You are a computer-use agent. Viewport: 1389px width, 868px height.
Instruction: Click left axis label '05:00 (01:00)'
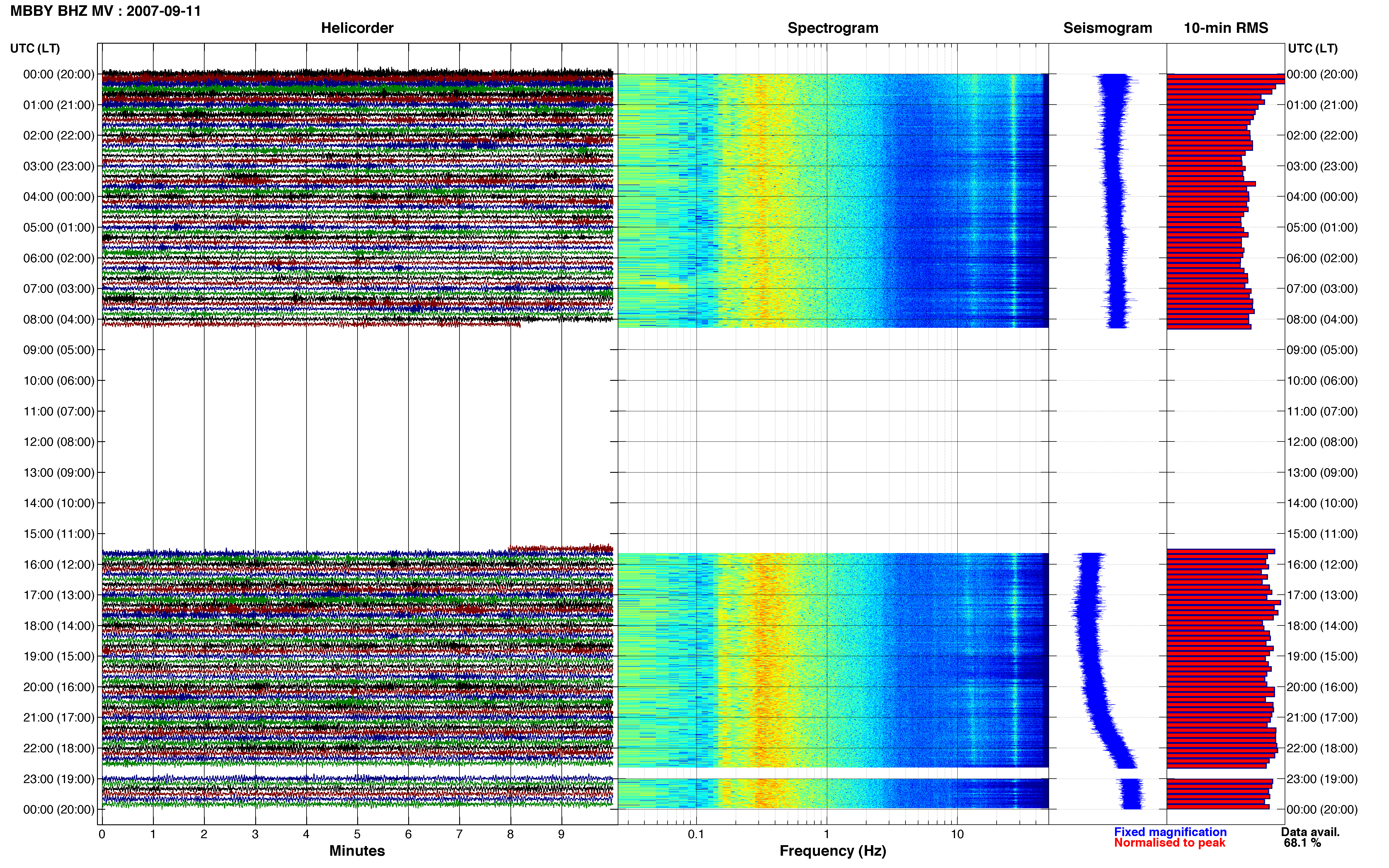[x=59, y=227]
